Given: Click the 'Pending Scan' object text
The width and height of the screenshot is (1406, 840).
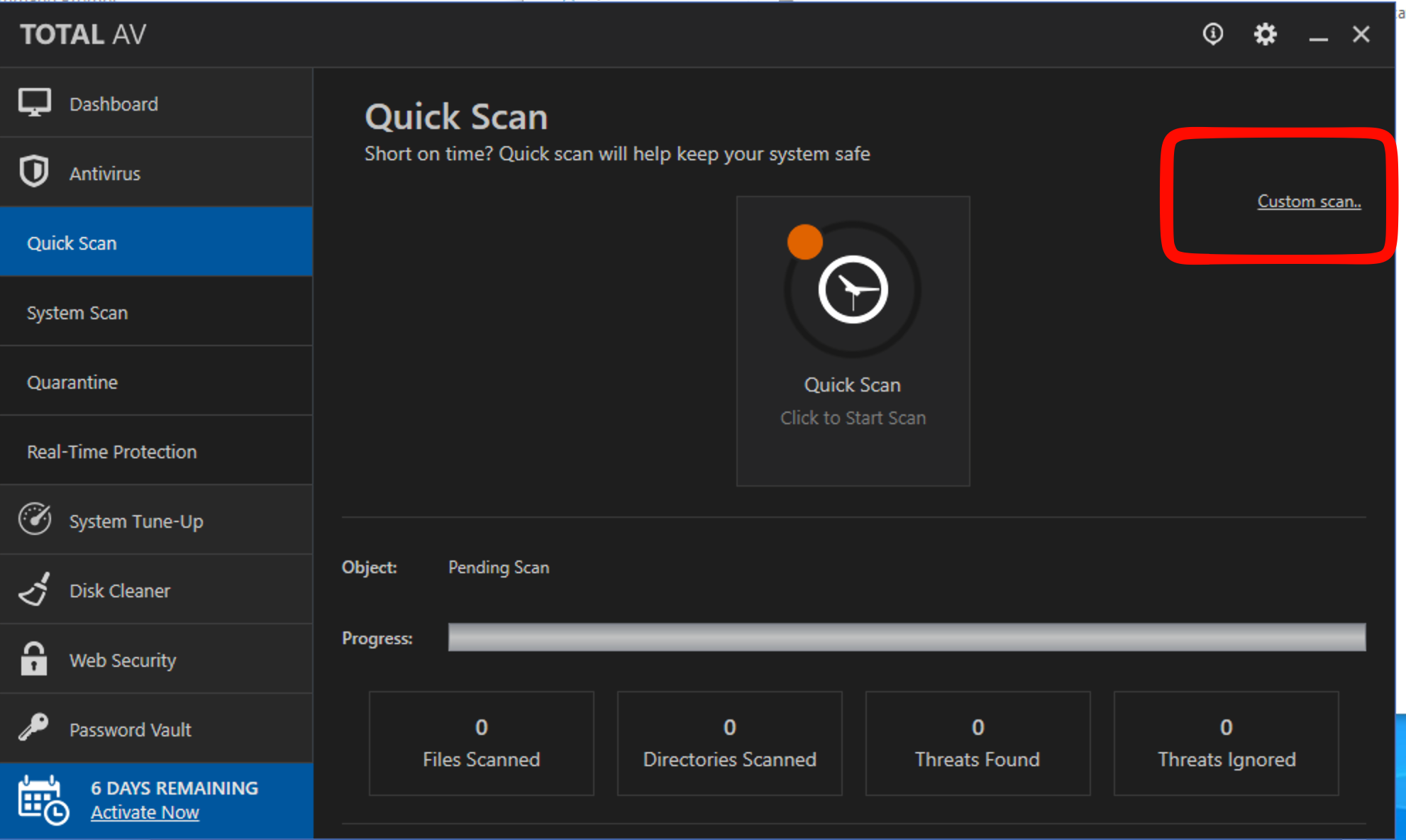Looking at the screenshot, I should tap(499, 568).
